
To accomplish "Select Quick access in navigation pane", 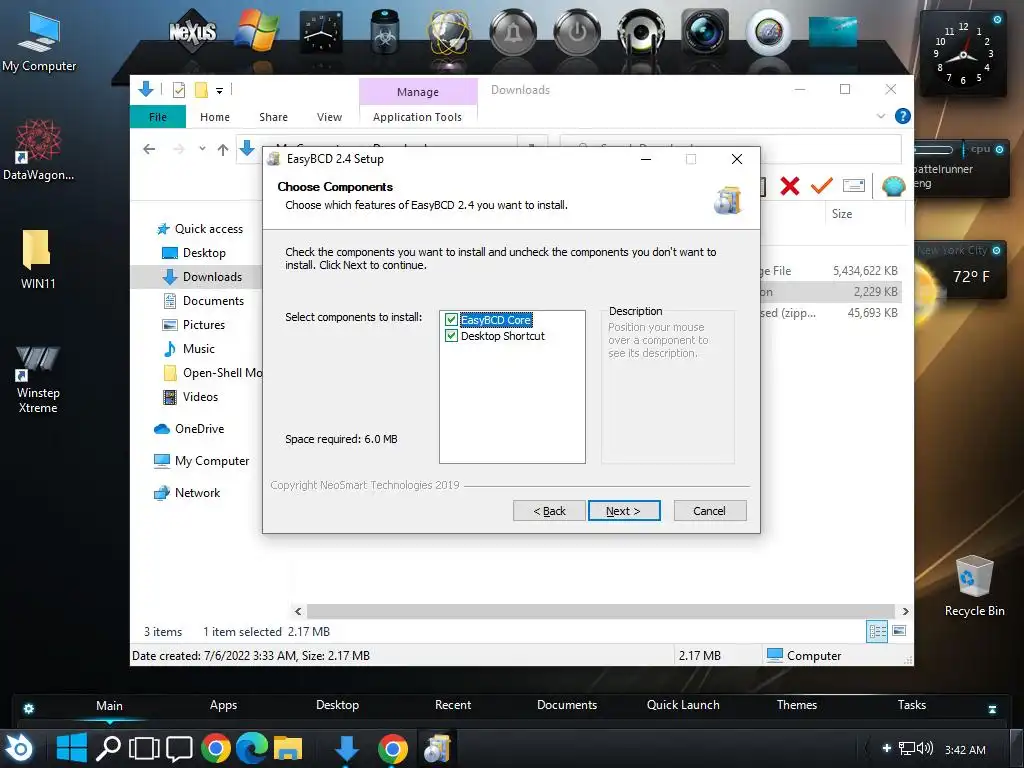I will click(x=200, y=229).
